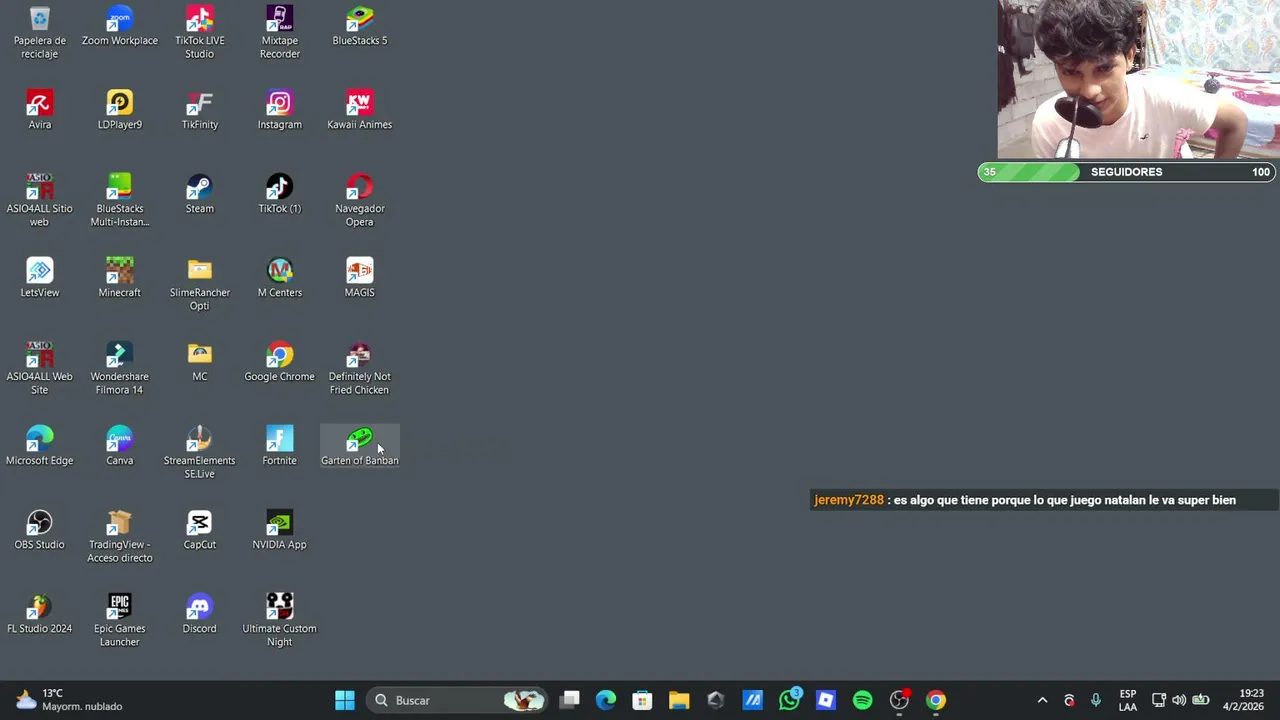Screen dimensions: 1280x720
Task: Click the Buscar taskbar search box
Action: 458,700
